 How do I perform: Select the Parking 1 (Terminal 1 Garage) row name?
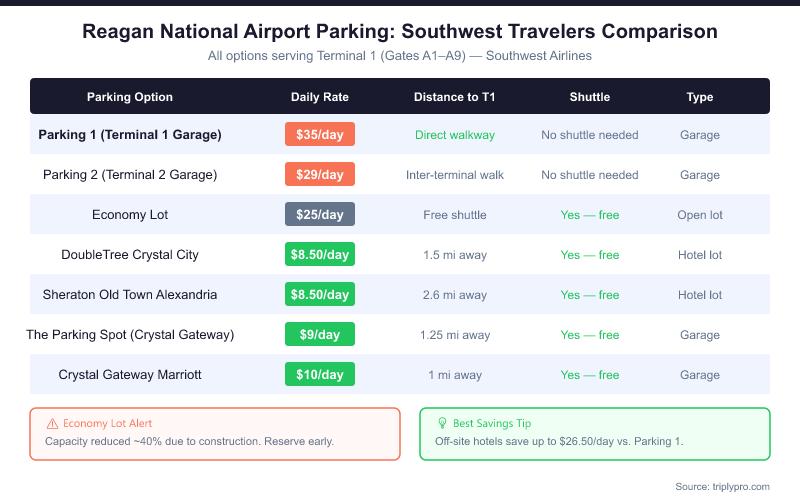(x=130, y=134)
